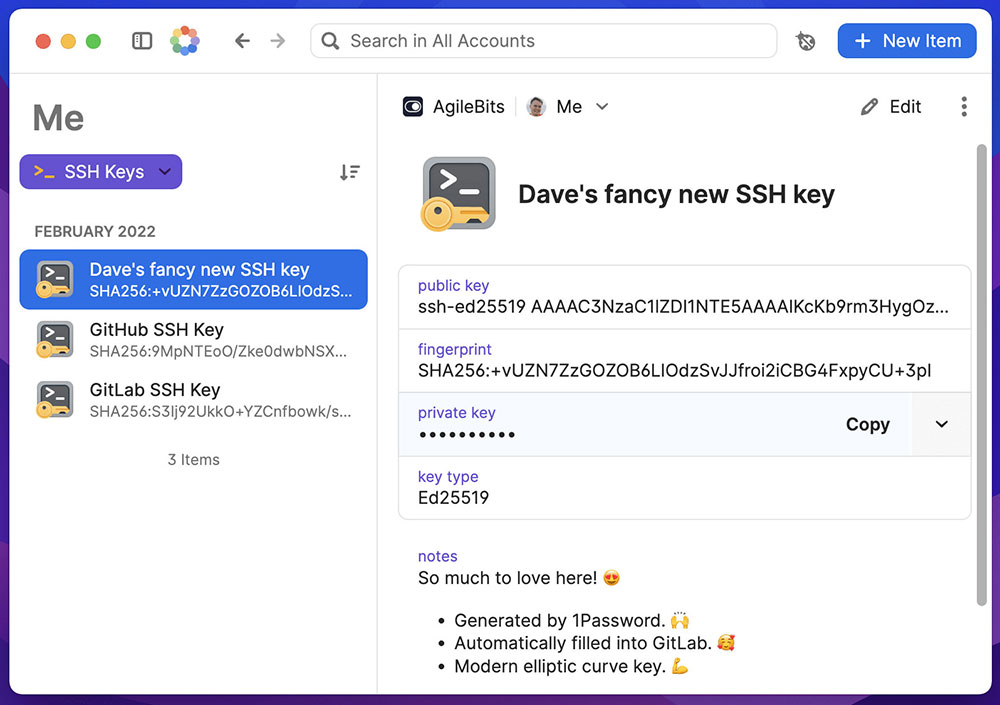Navigate forward with the right arrow
The height and width of the screenshot is (705, 1000).
tap(277, 40)
